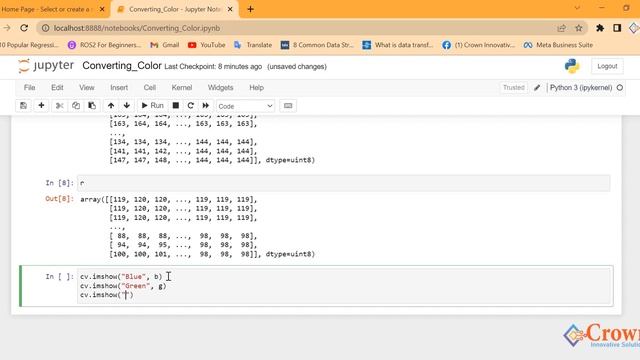Close the Home Page browser tab
The width and height of the screenshot is (640, 360).
pos(102,9)
